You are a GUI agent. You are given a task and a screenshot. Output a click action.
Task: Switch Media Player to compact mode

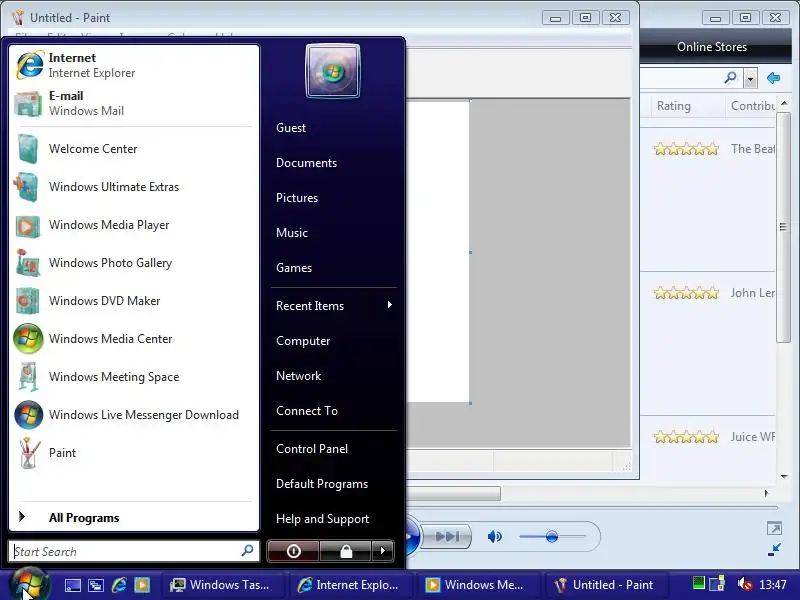(x=774, y=549)
